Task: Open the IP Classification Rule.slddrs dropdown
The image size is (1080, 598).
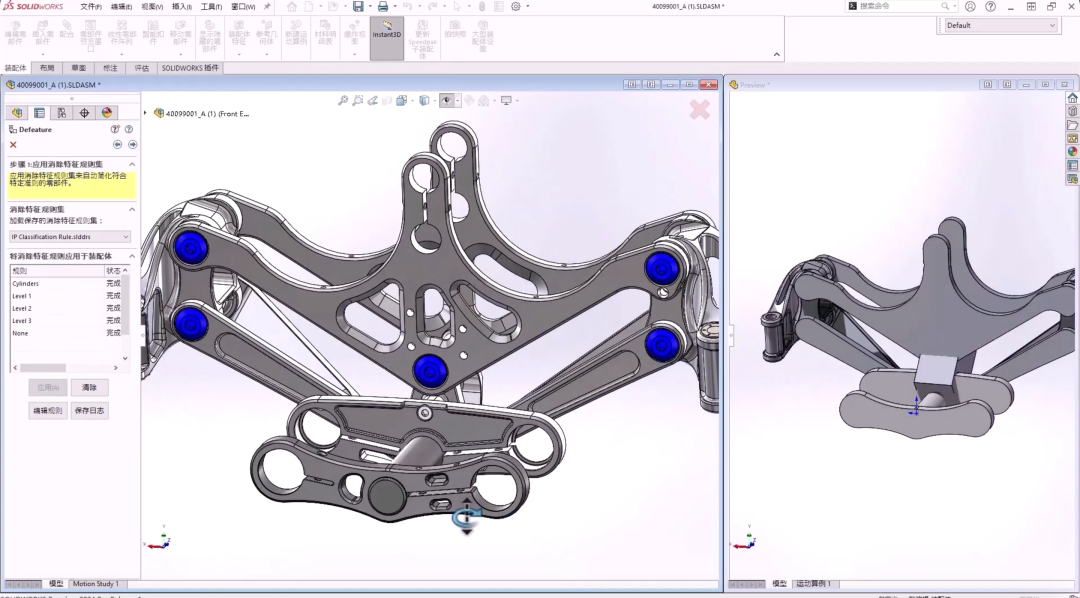Action: (x=69, y=237)
